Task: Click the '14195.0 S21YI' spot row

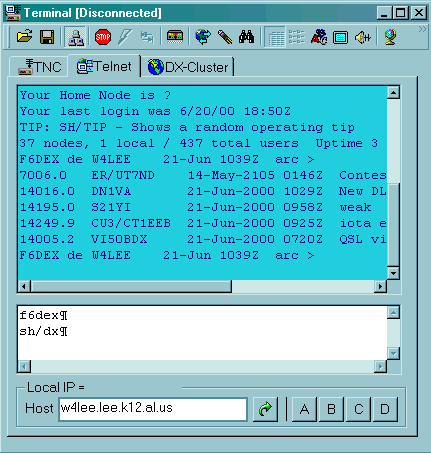Action: [195, 207]
